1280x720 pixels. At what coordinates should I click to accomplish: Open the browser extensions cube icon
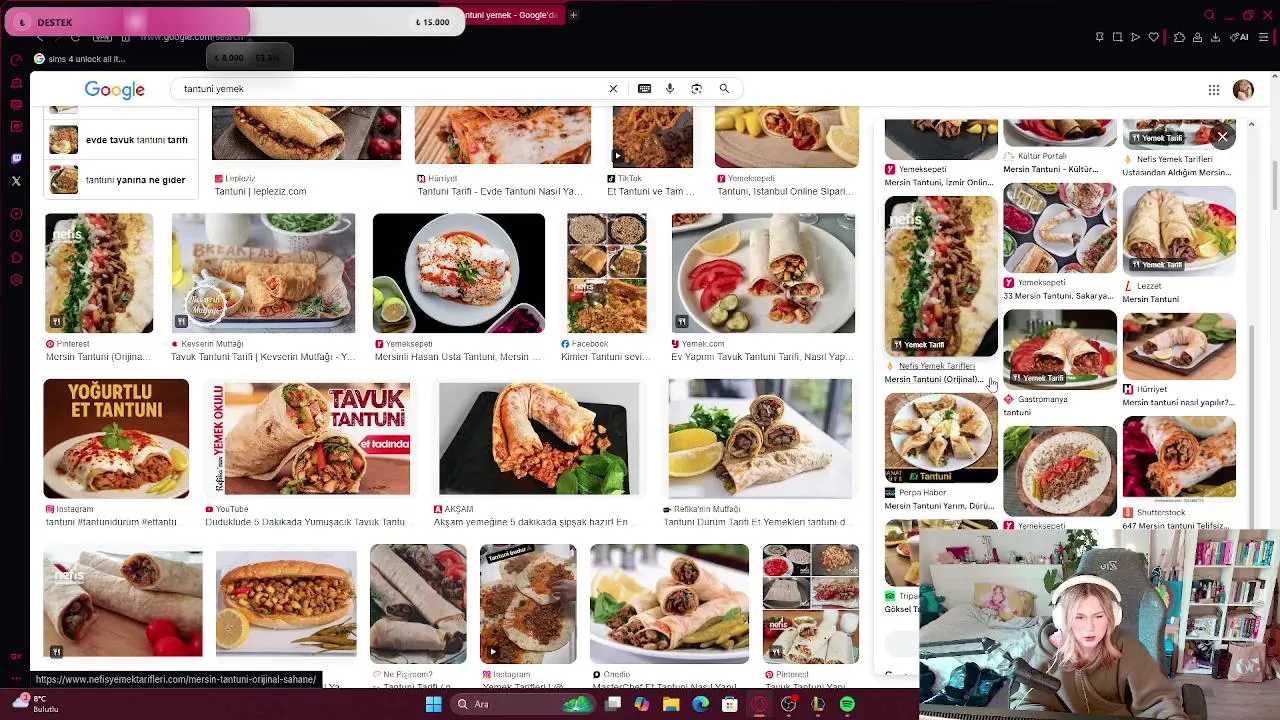1180,37
